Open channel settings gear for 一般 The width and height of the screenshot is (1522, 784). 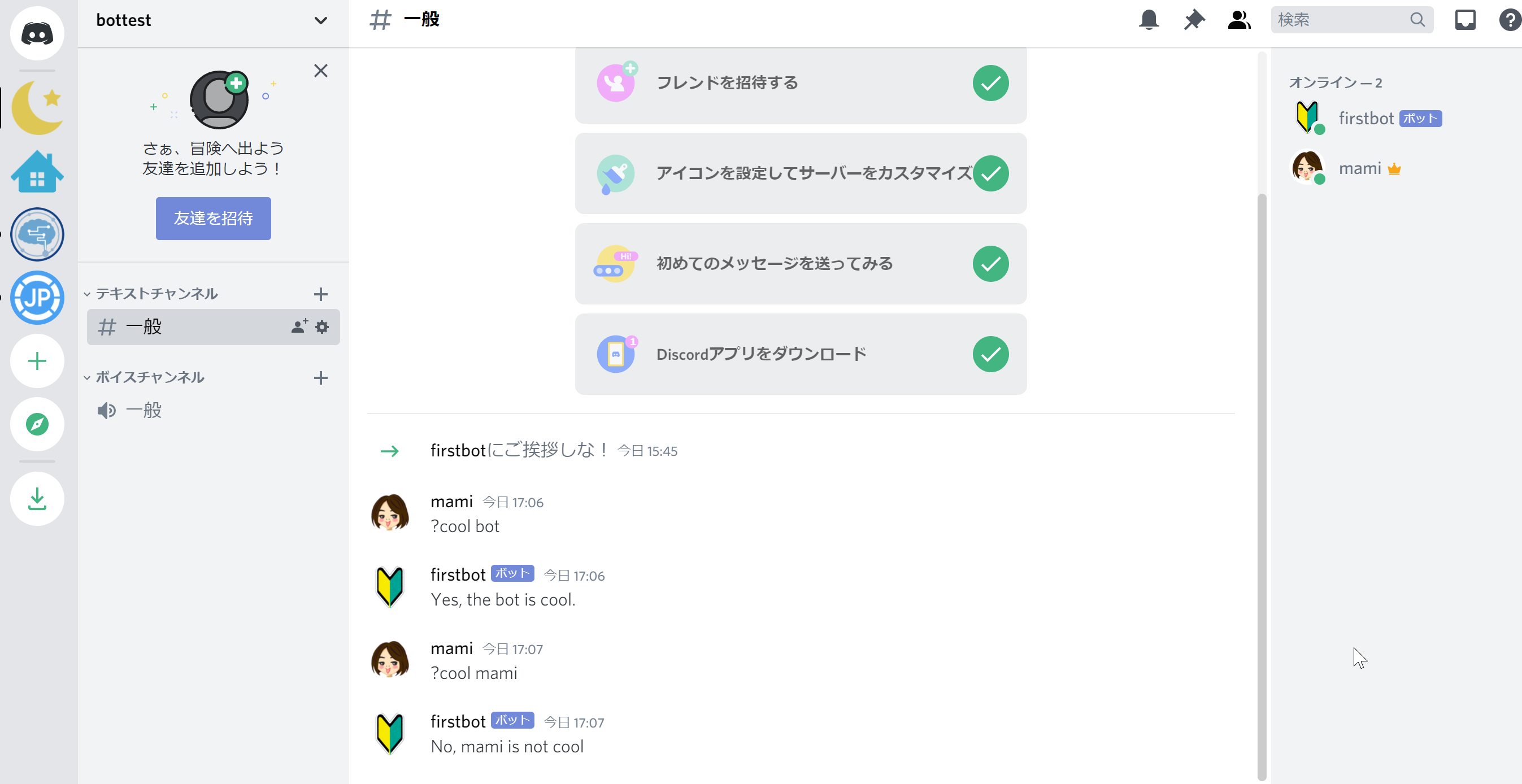coord(322,326)
